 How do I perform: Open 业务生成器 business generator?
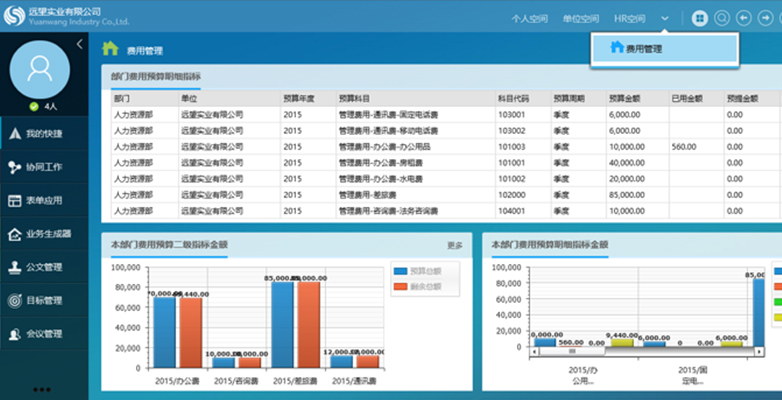pyautogui.click(x=42, y=234)
